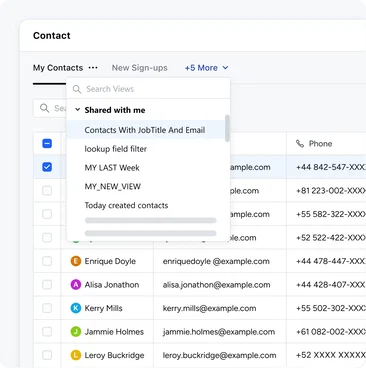
Task: Choose Contacts With JobTitle And Email view
Action: pyautogui.click(x=145, y=130)
